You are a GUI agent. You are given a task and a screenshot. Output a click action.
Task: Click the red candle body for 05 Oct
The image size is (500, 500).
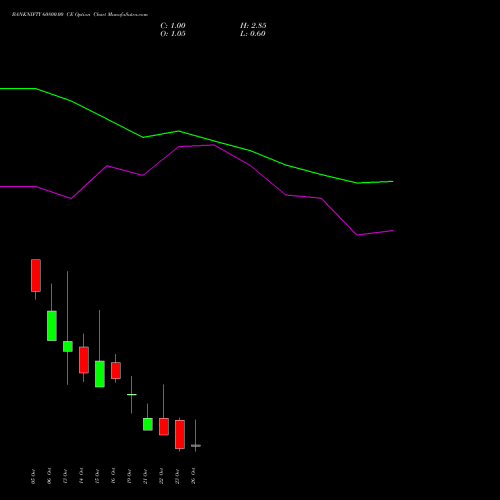36,275
